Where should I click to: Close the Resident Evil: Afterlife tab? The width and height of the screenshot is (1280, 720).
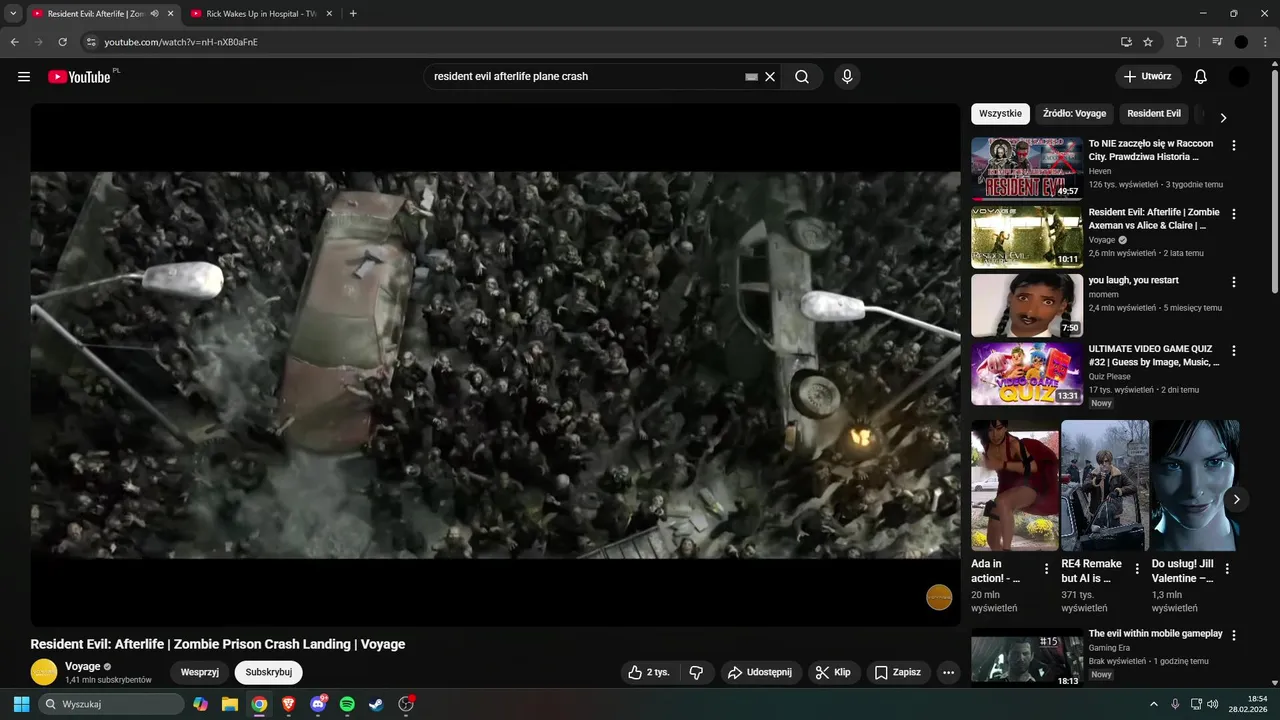(x=170, y=14)
